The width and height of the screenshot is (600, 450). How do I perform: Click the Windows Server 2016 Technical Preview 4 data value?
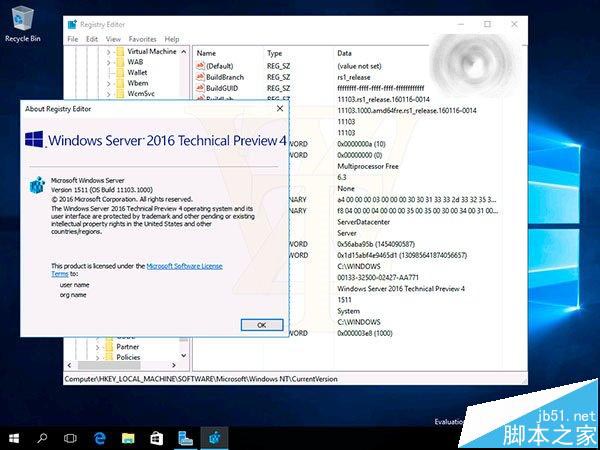[401, 289]
